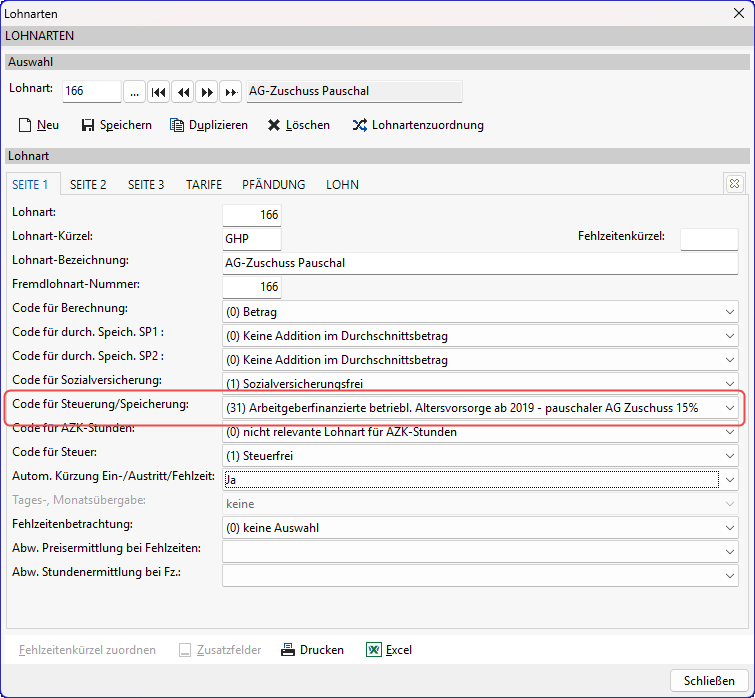Open Abw. Stundenermittlung bei Fz. dropdown

click(480, 576)
